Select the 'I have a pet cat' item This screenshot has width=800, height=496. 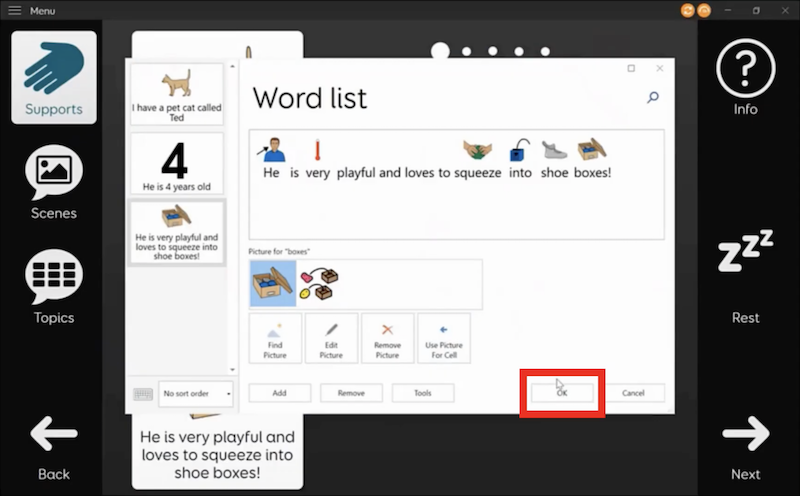[x=177, y=95]
